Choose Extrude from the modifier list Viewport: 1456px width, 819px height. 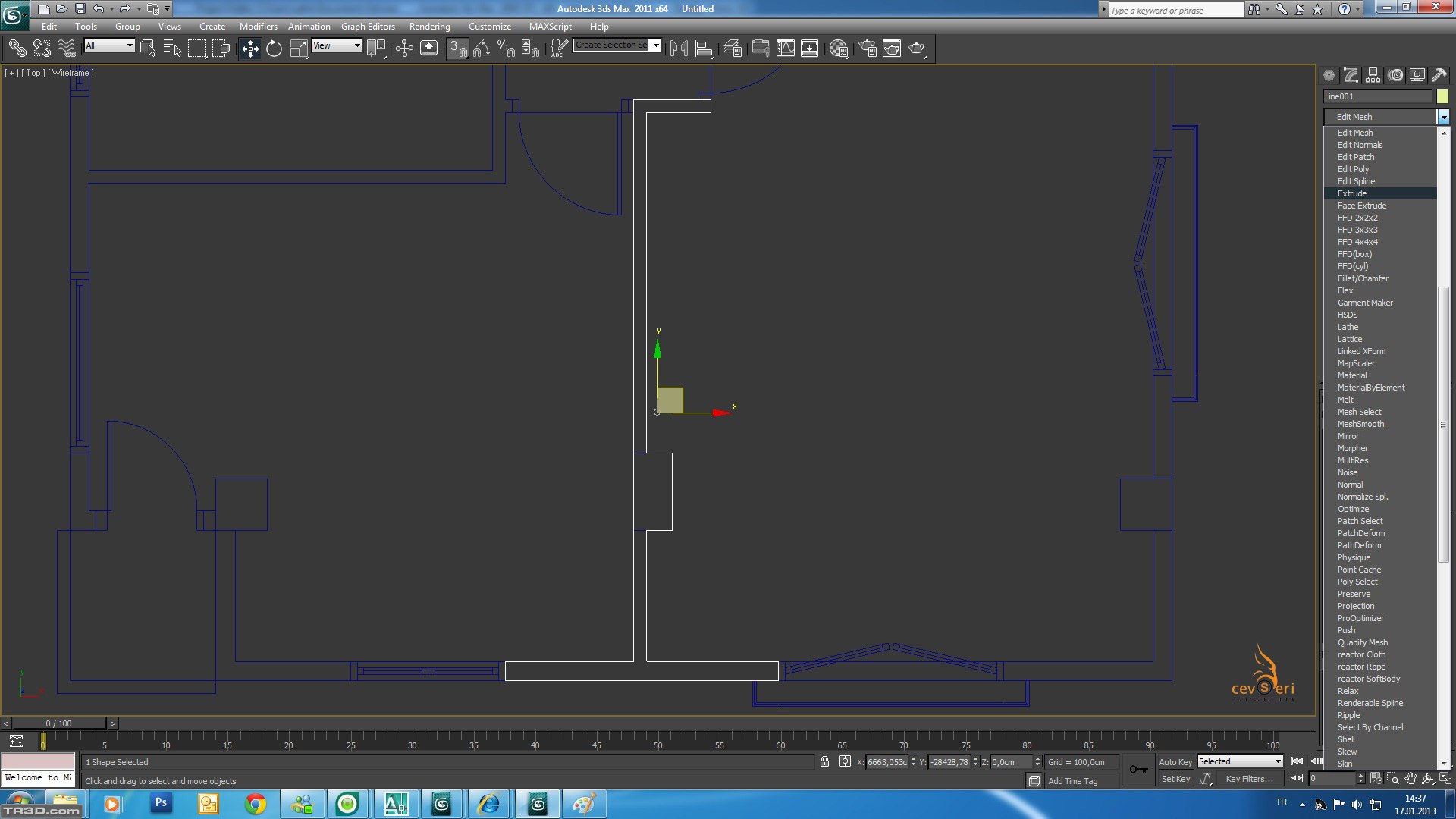[1351, 193]
